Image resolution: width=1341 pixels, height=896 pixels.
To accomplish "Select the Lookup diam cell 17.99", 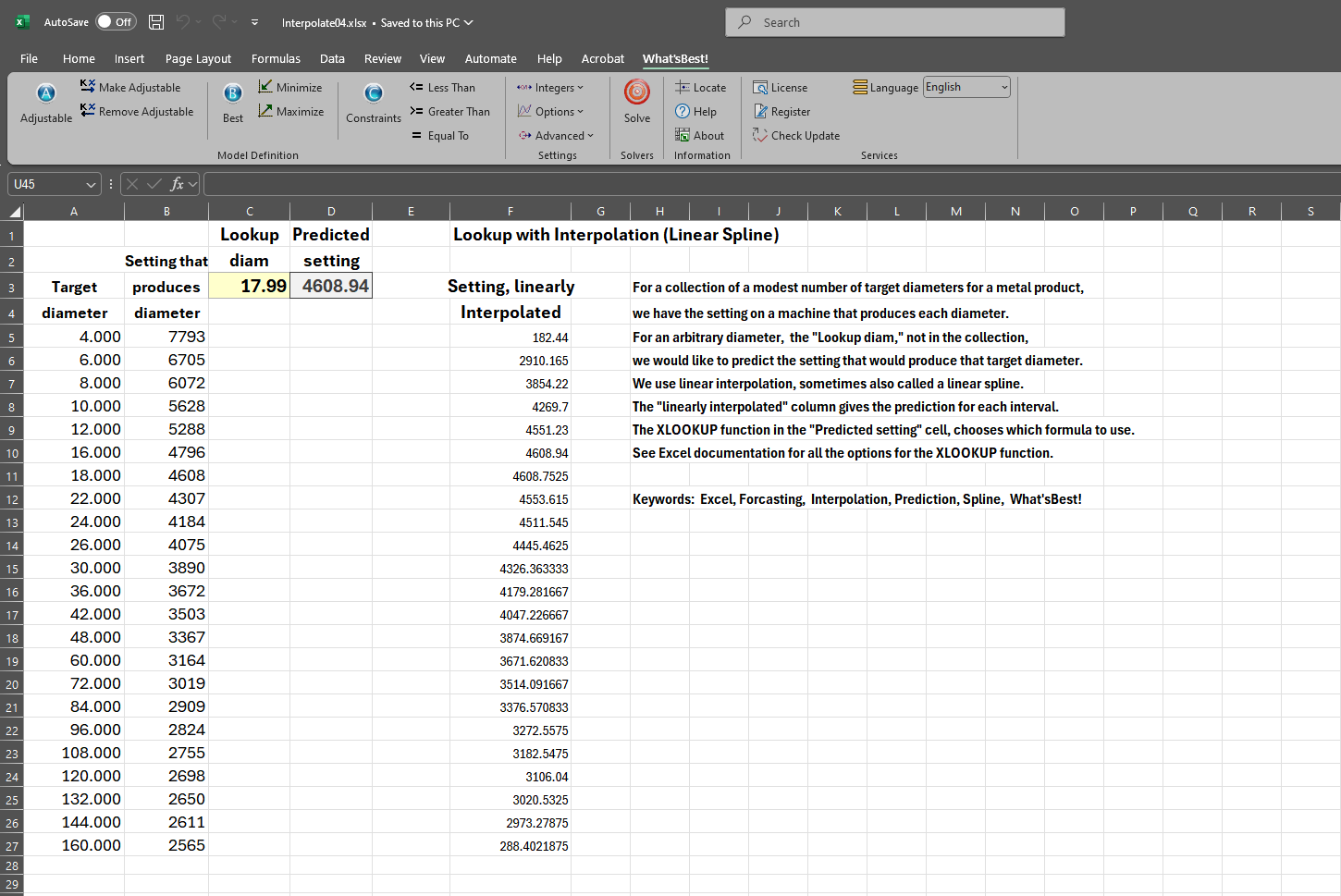I will (249, 286).
